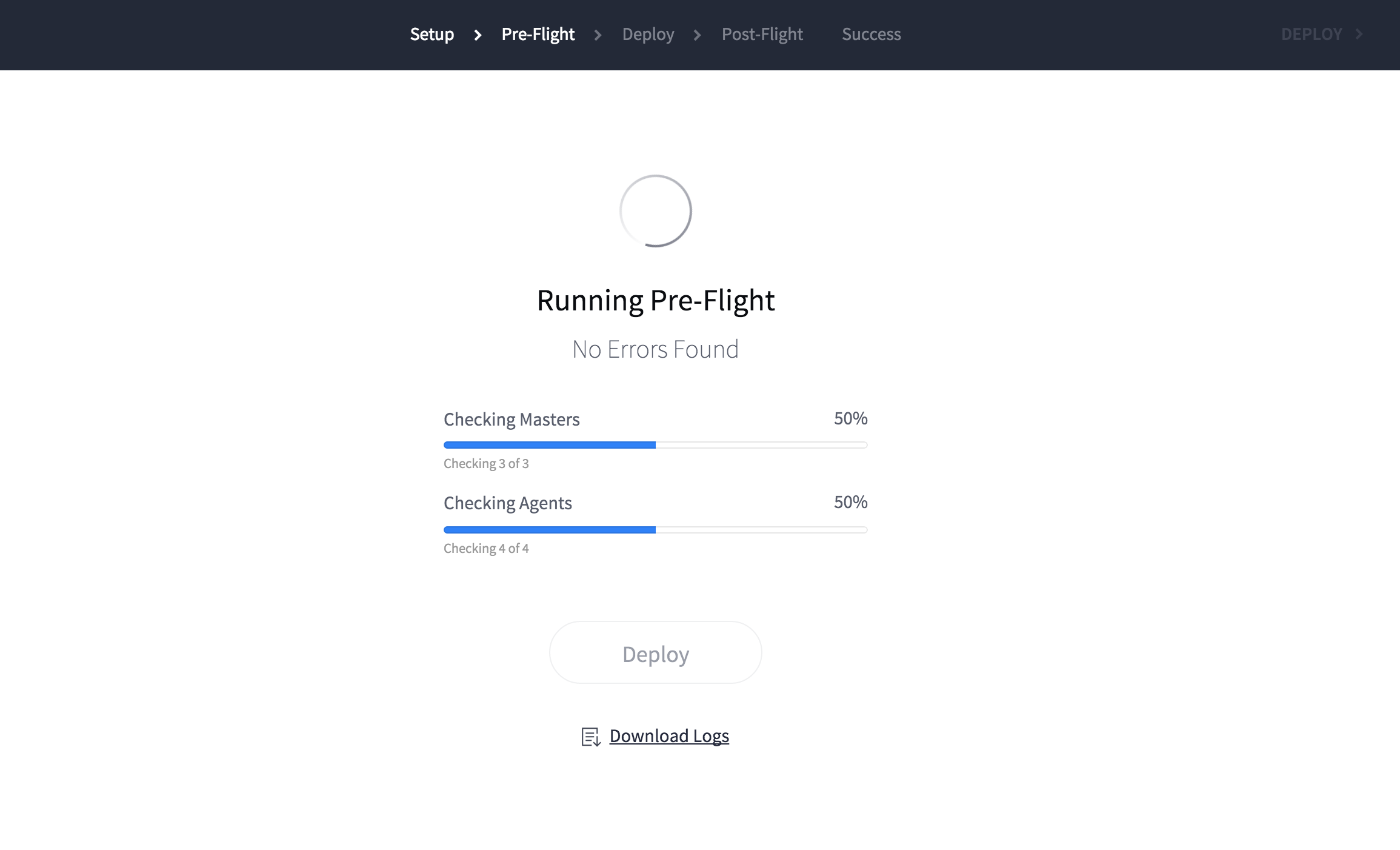Open the Download Logs link

[669, 736]
